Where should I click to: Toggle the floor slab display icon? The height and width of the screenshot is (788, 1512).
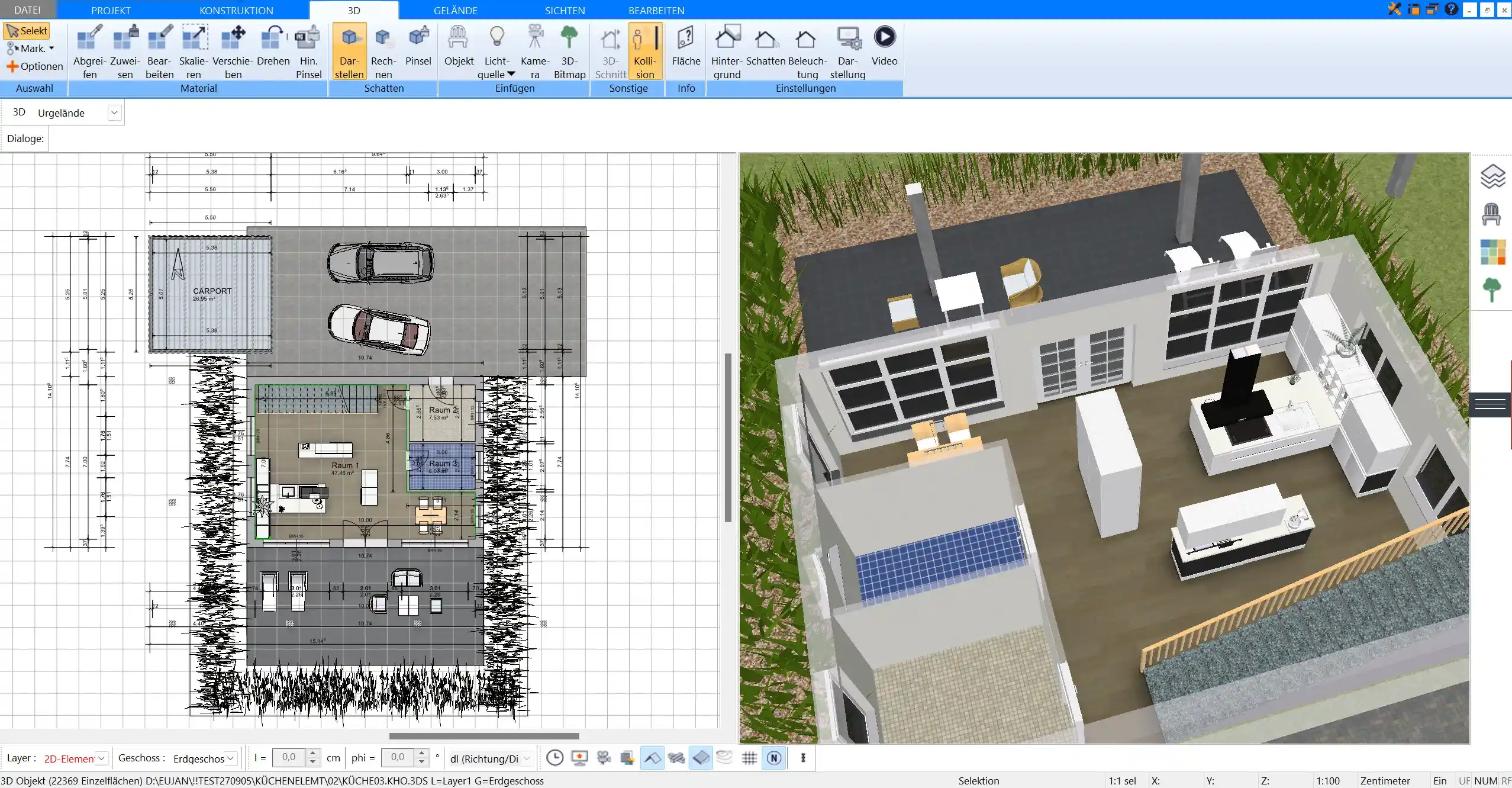[x=701, y=758]
